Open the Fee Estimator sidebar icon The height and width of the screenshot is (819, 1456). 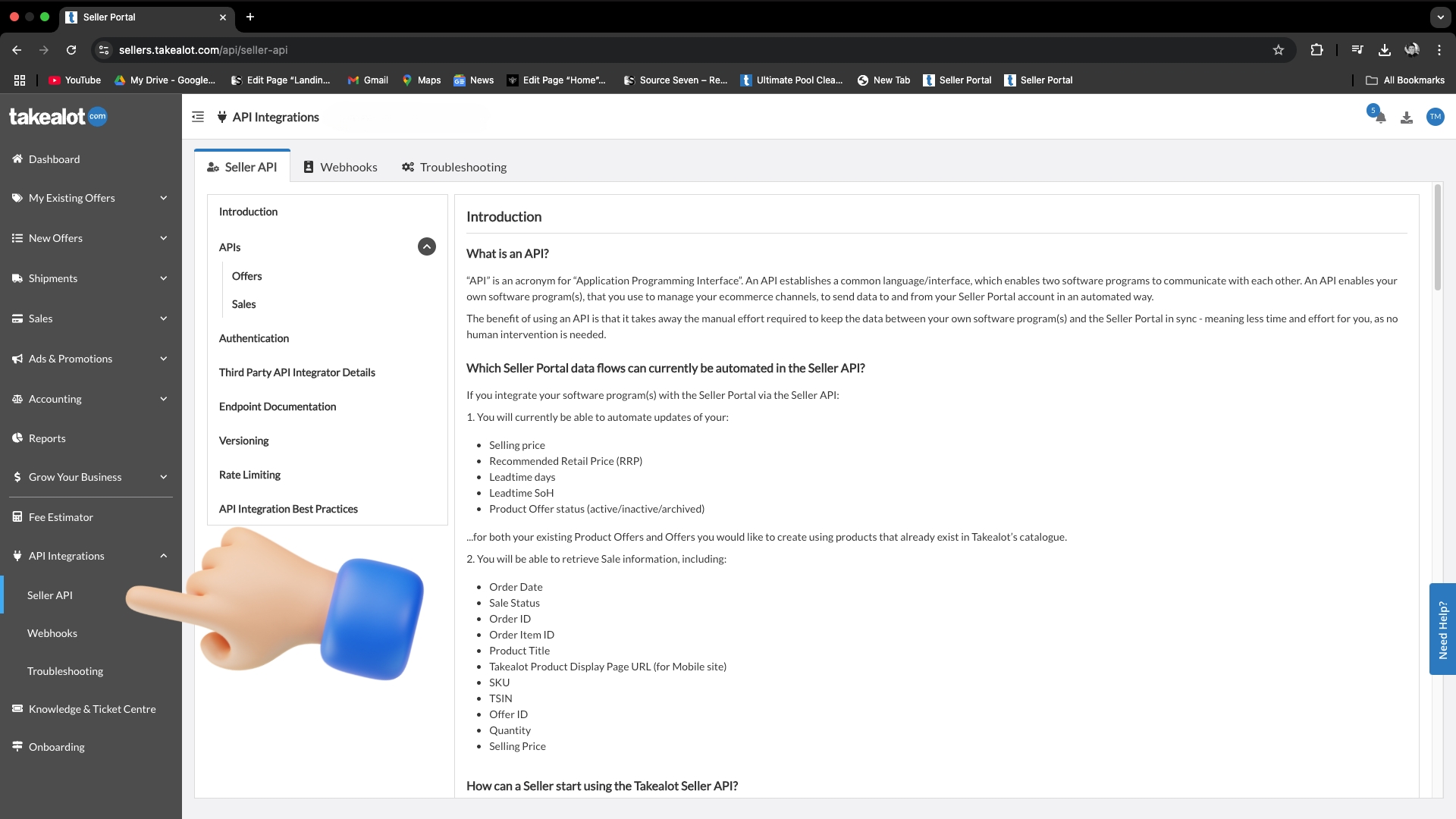17,516
